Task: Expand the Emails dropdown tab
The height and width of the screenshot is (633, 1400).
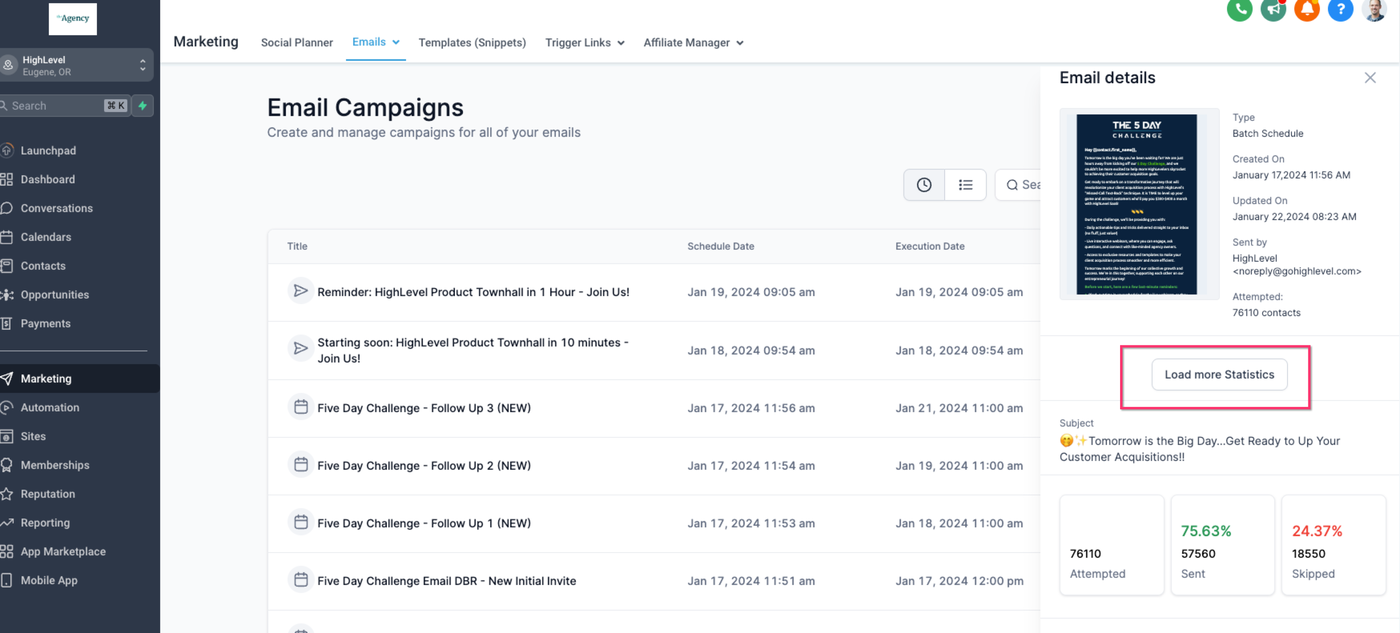Action: point(376,42)
